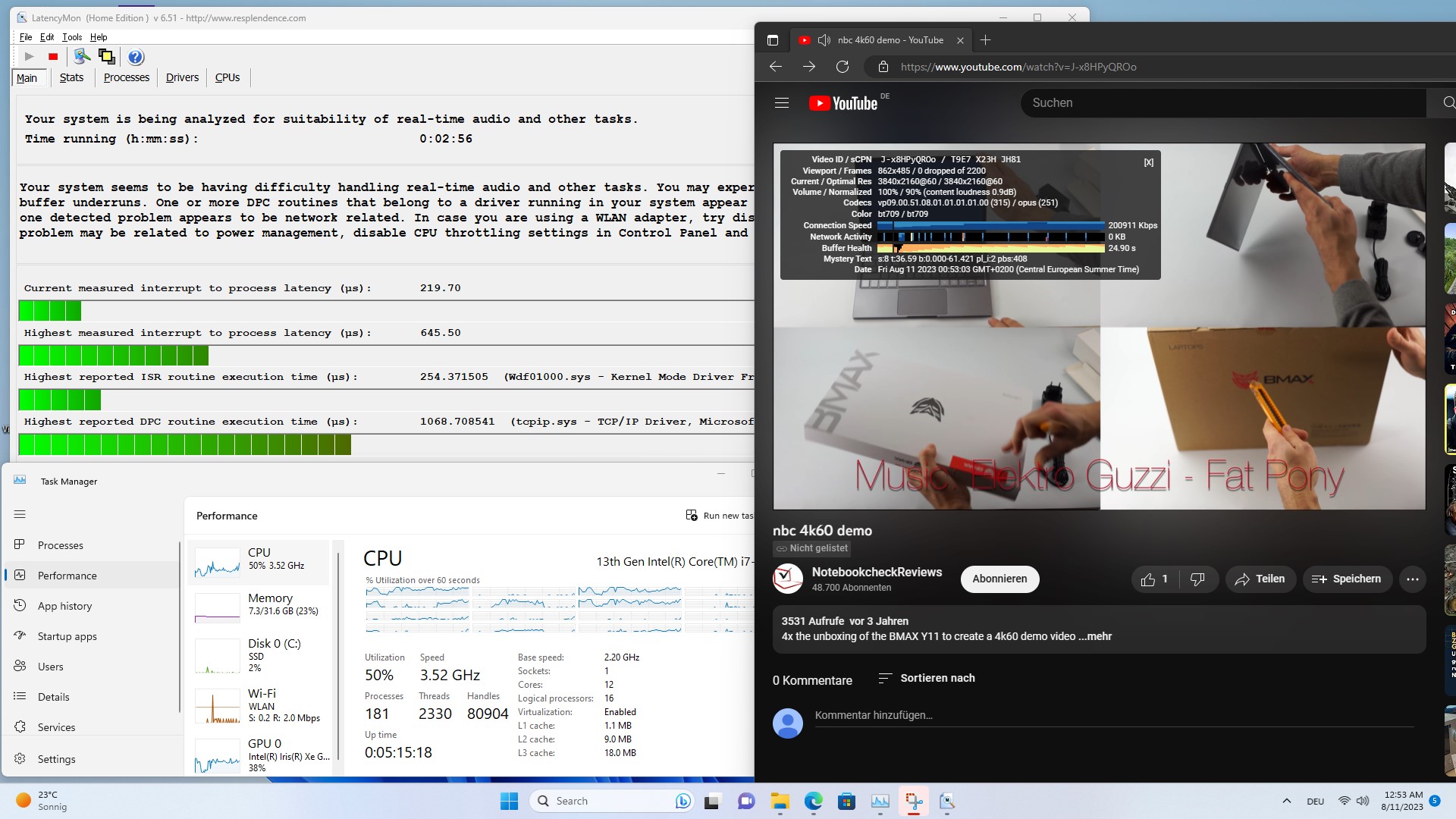Stop LatencyMon monitoring with red stop icon
The height and width of the screenshot is (819, 1456).
pyautogui.click(x=53, y=57)
